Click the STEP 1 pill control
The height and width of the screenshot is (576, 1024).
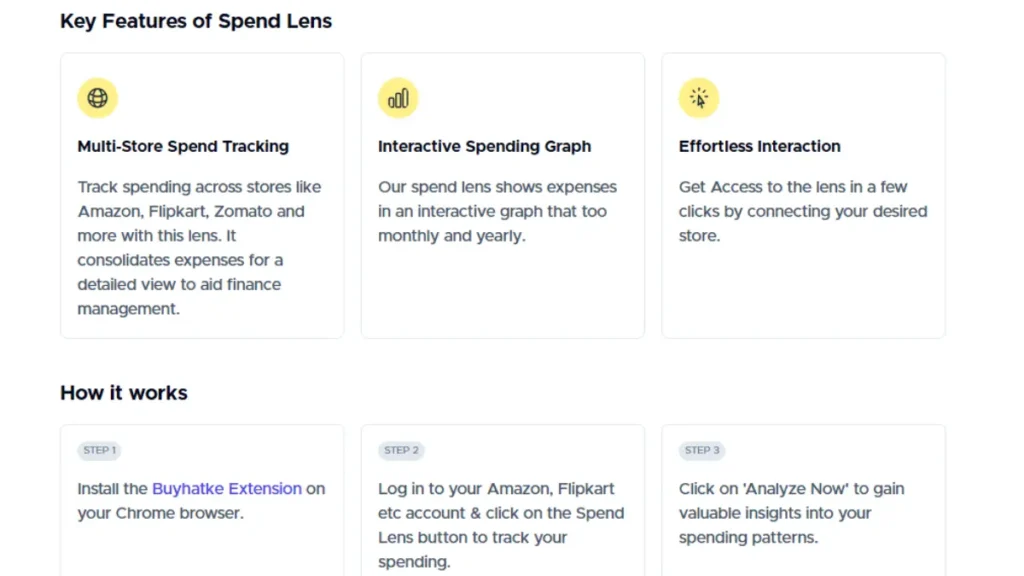[99, 450]
